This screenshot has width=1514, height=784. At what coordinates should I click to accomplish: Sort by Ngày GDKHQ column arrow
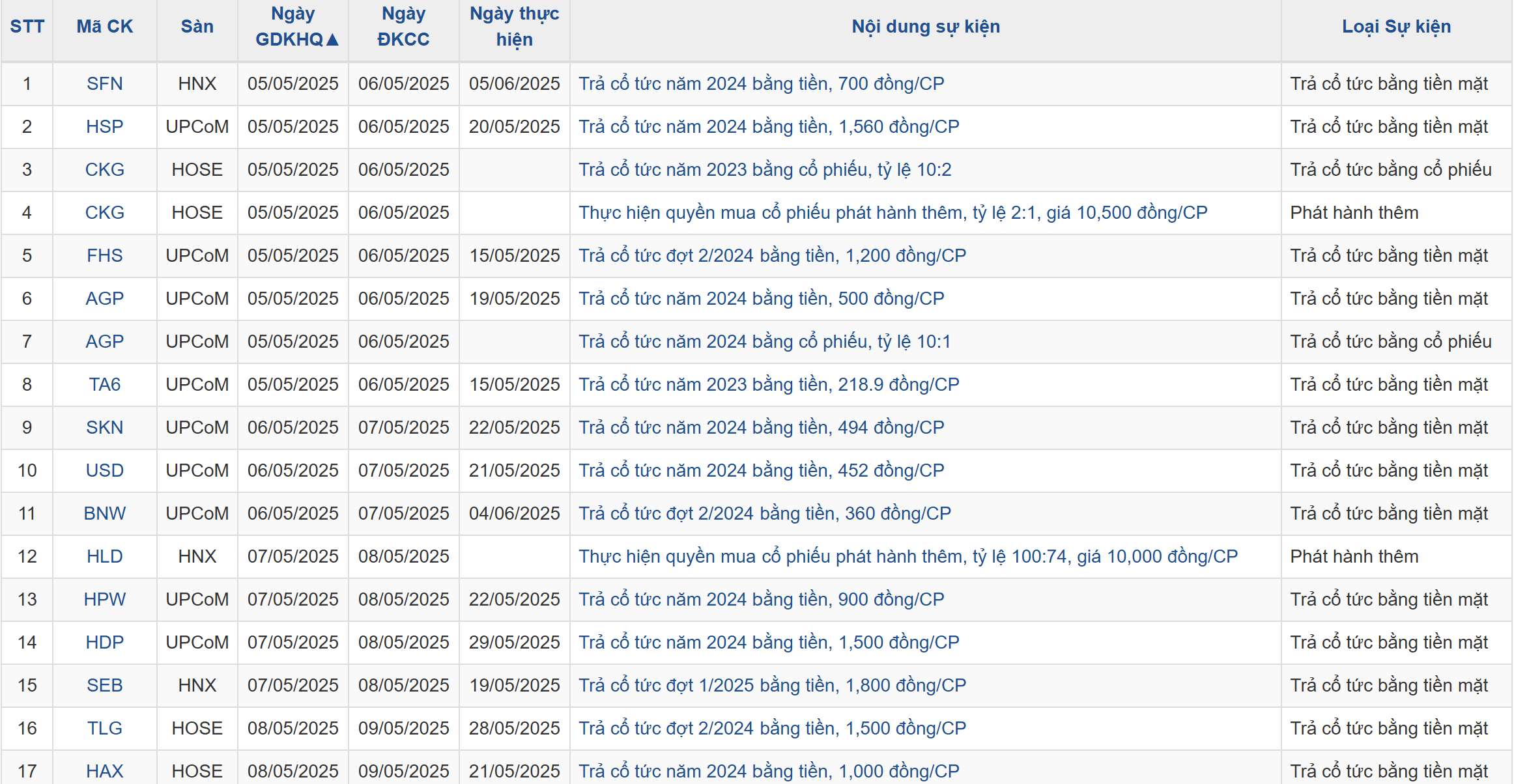point(332,40)
